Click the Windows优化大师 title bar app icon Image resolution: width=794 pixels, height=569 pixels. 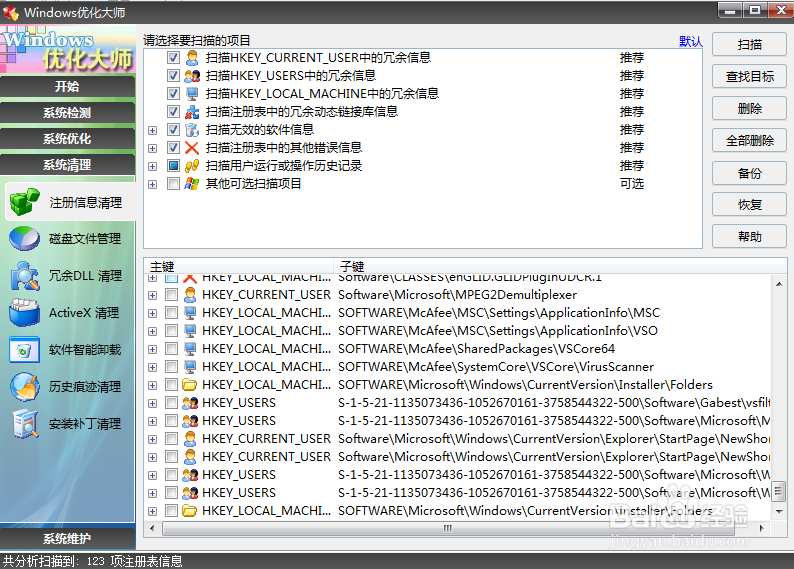[x=11, y=12]
